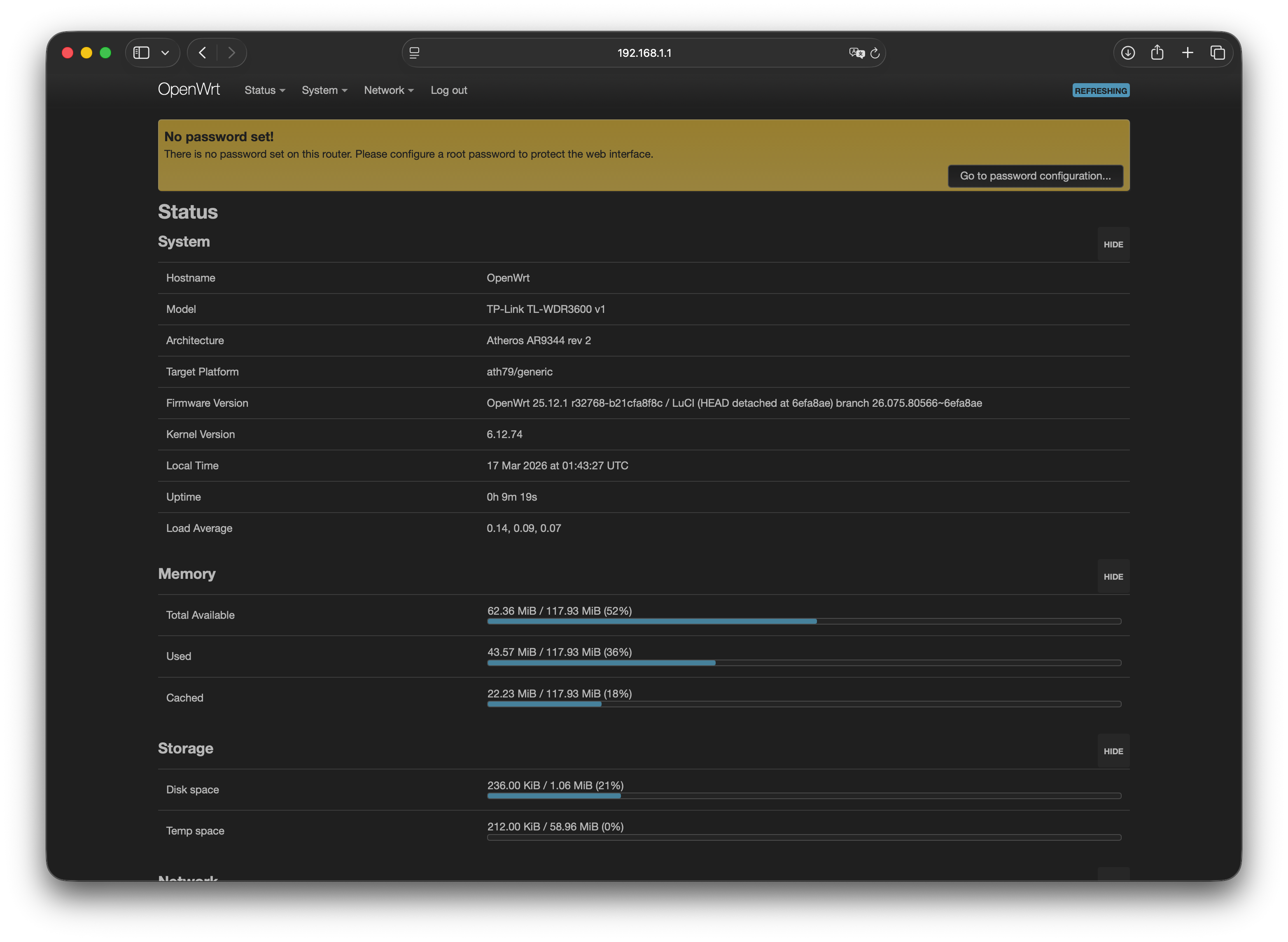Open the page reader menu icon
This screenshot has height=942, width=1288.
coord(415,53)
